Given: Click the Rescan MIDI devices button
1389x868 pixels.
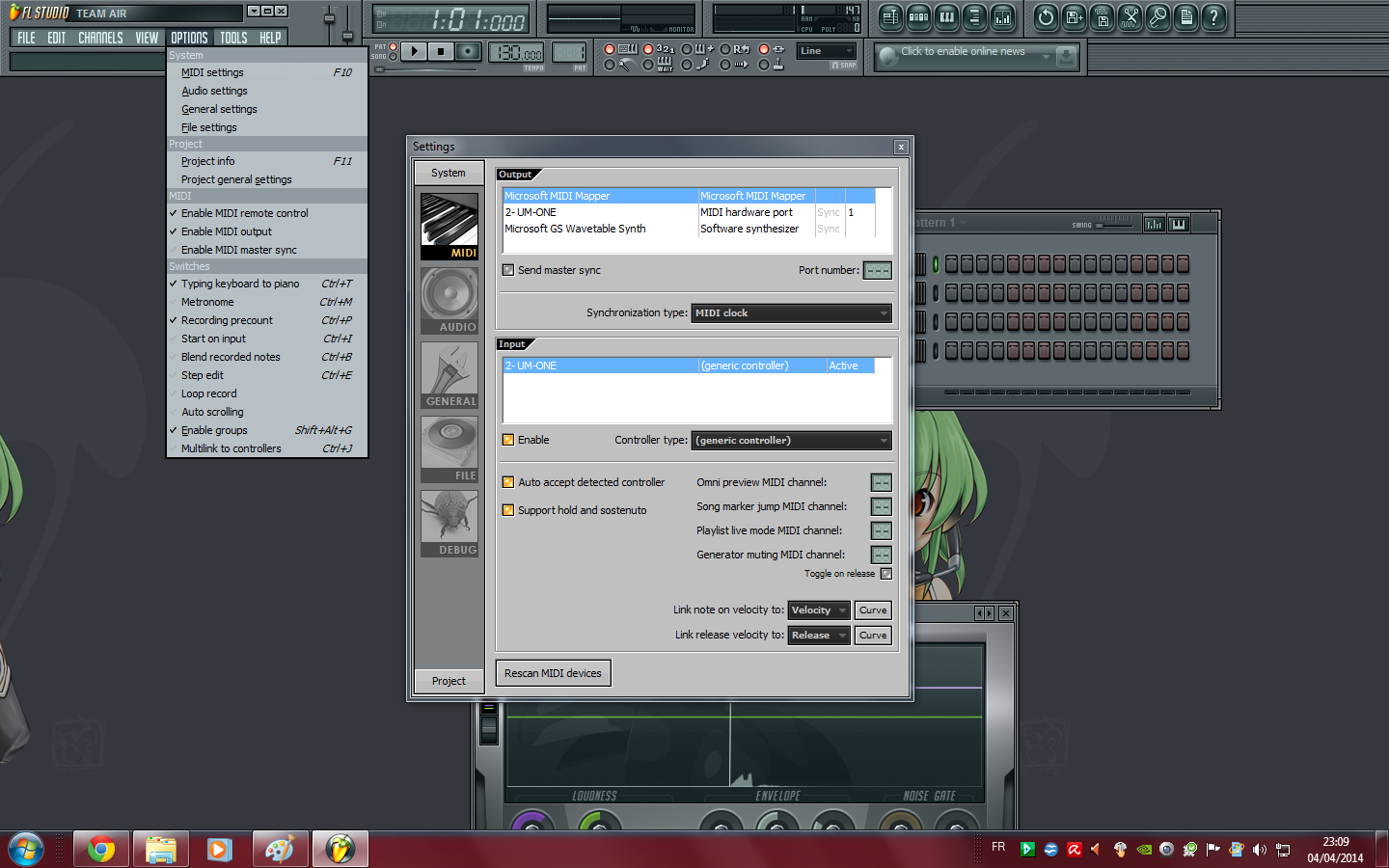Looking at the screenshot, I should click(553, 673).
